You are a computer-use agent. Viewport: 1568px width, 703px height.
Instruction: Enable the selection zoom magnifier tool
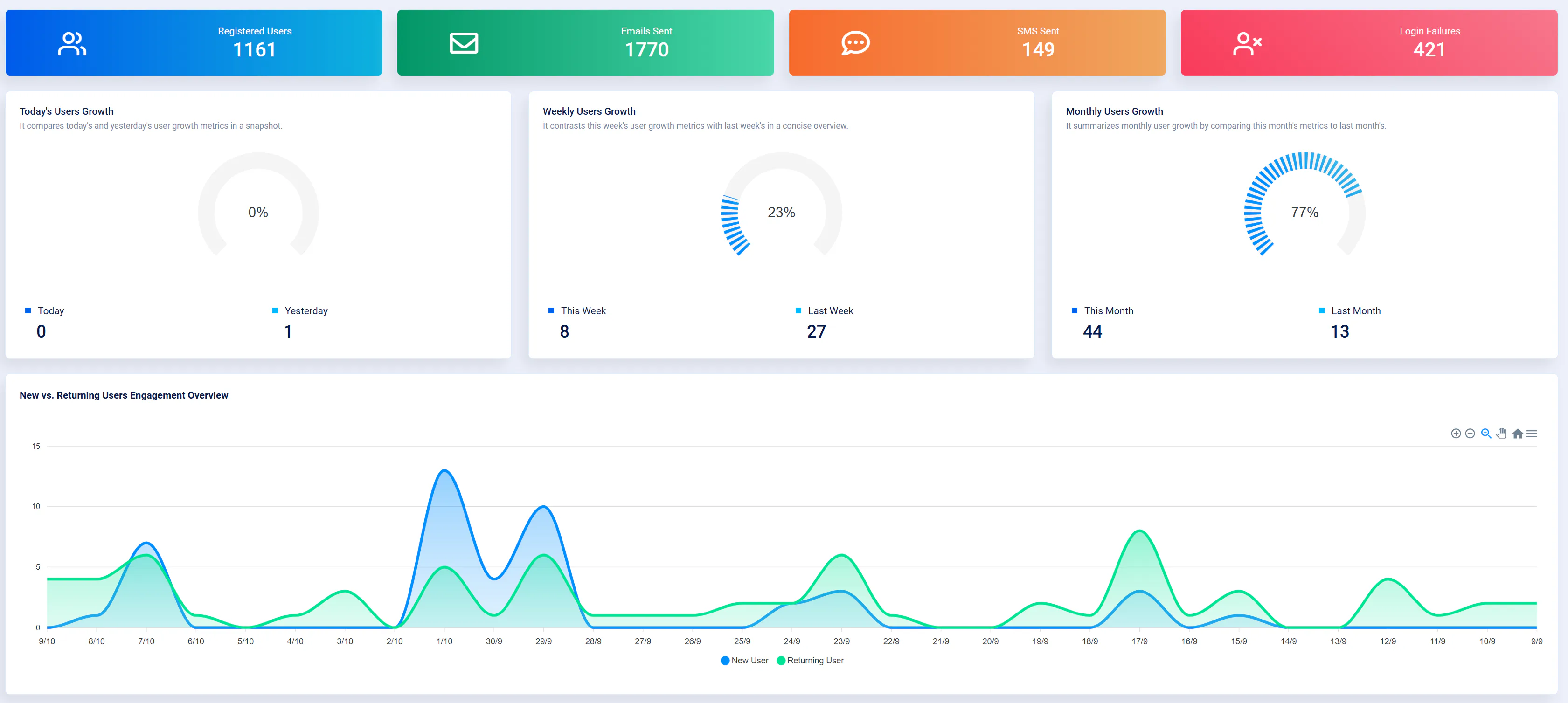[1486, 434]
